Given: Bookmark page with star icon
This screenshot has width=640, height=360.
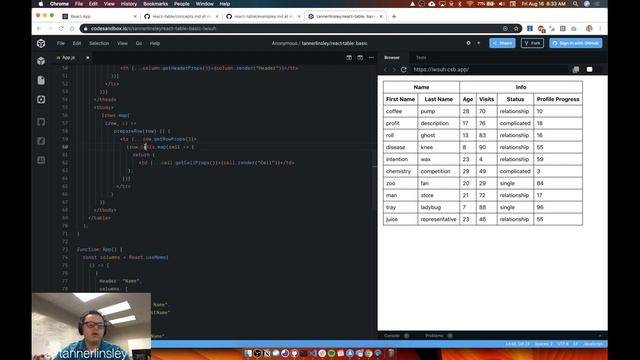Looking at the screenshot, I should pyautogui.click(x=516, y=29).
